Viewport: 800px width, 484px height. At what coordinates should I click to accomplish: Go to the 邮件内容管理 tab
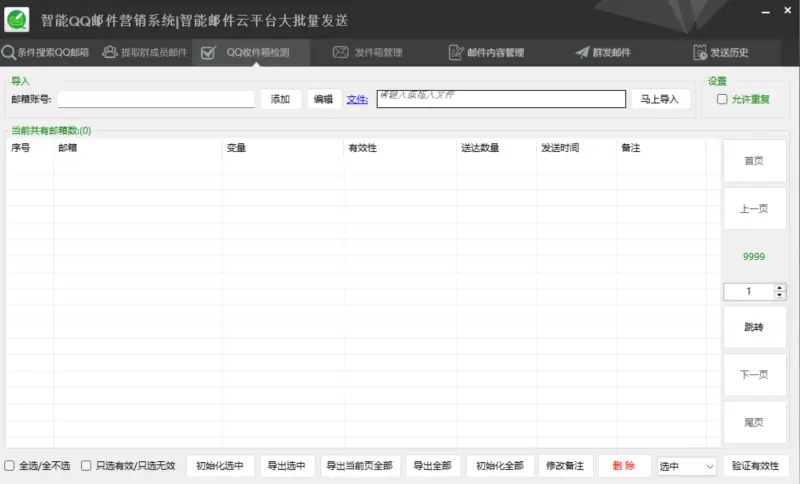486,52
